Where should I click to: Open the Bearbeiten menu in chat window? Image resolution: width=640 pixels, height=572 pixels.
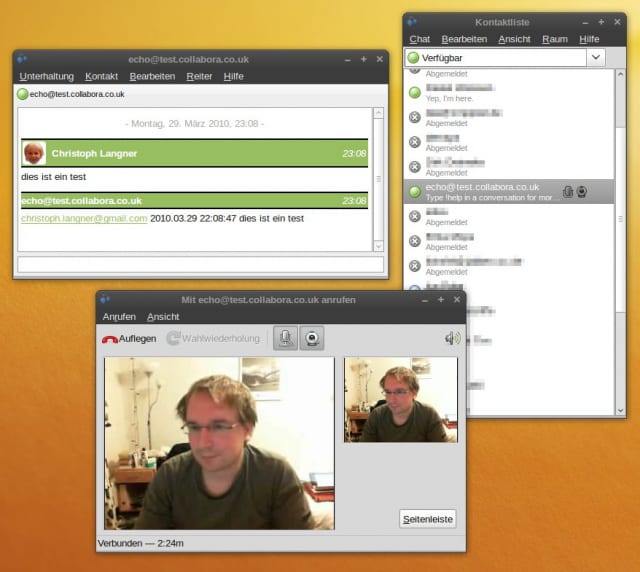coord(152,76)
